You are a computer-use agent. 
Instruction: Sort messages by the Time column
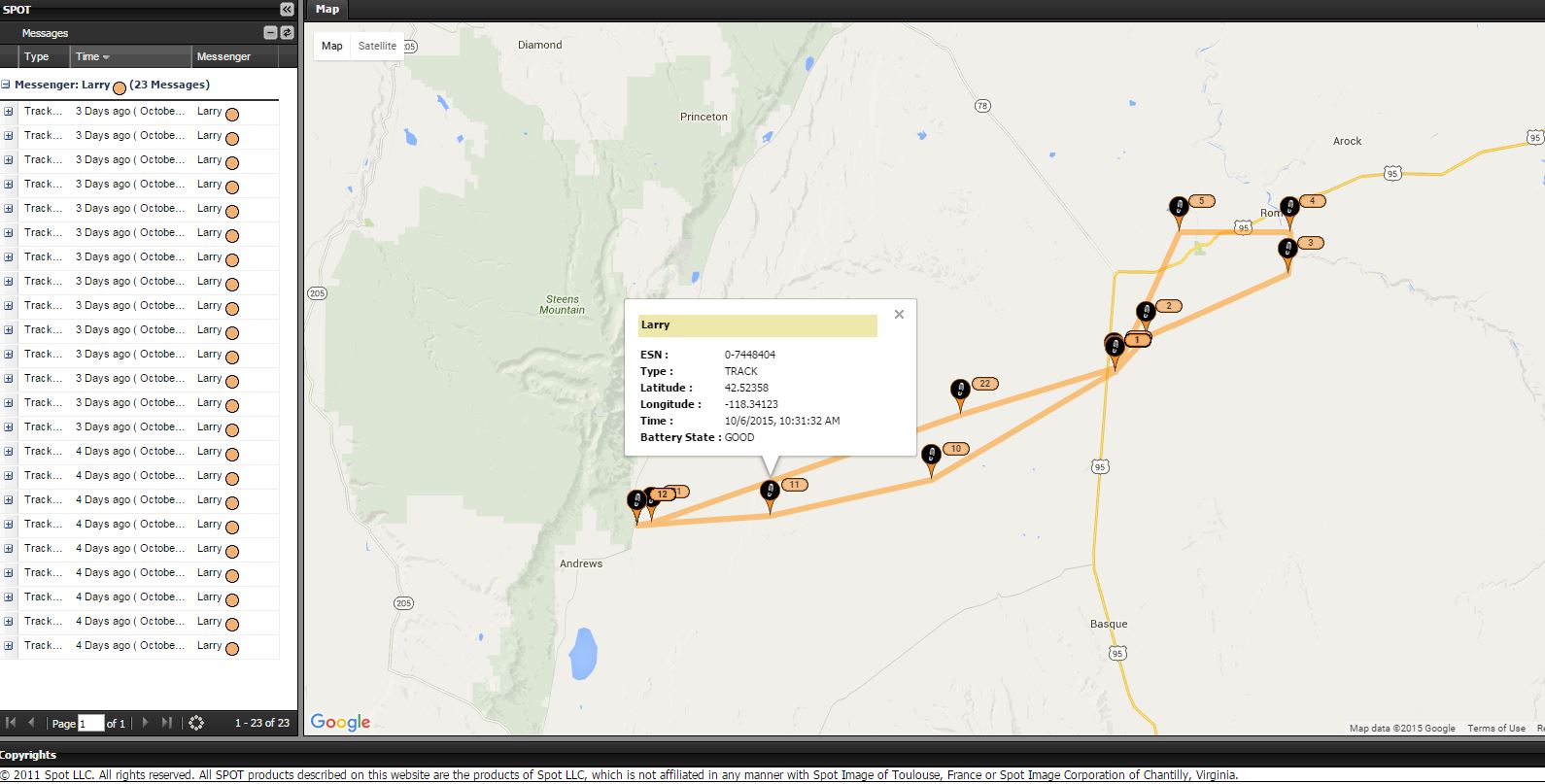click(x=92, y=56)
